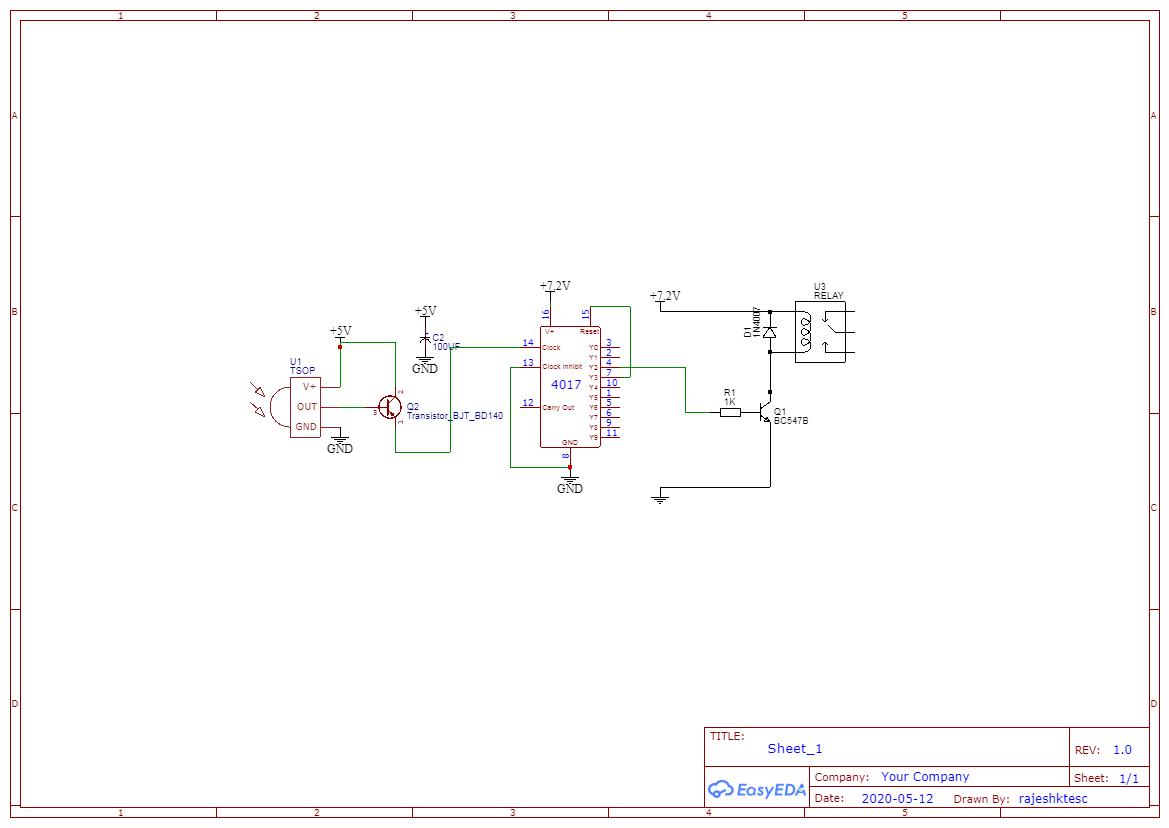
Task: Click the Sheet_1 title text
Action: 795,749
